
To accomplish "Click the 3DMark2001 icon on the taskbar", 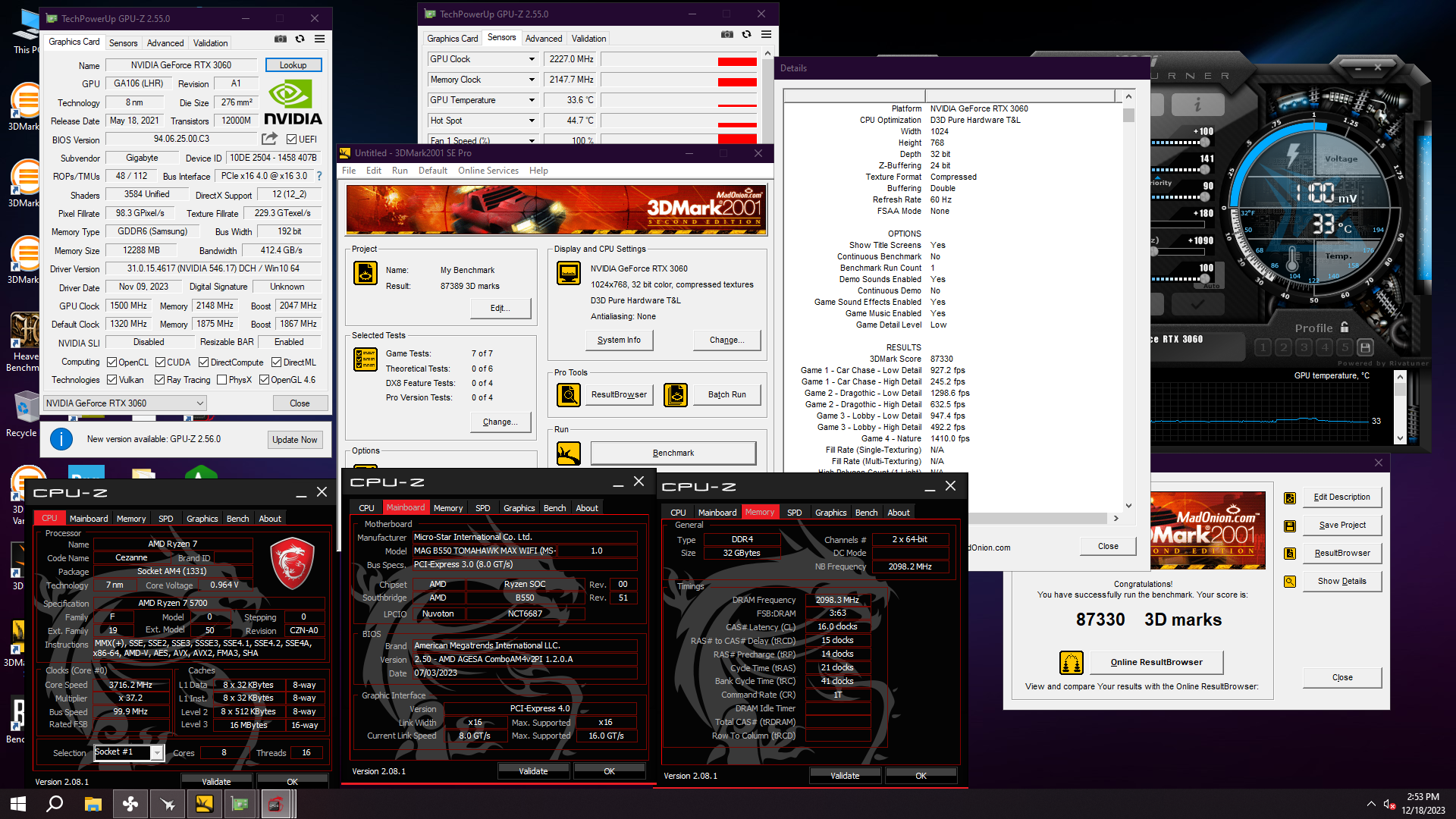I will 204,804.
